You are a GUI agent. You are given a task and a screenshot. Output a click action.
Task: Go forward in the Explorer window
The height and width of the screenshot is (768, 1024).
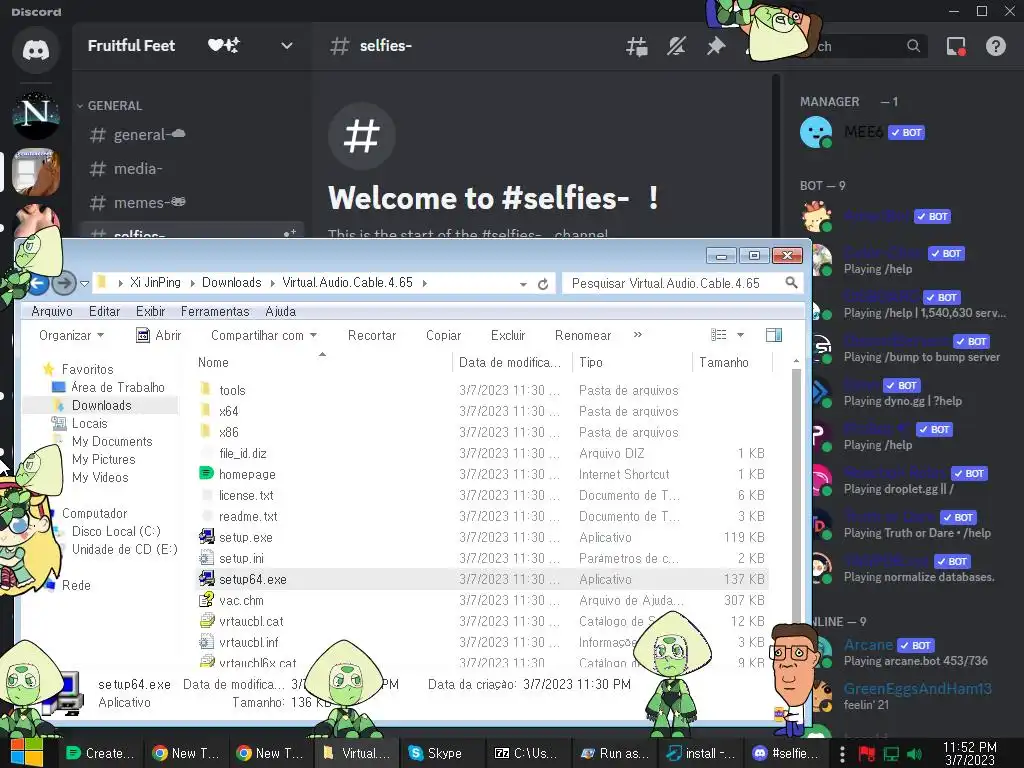(x=63, y=283)
